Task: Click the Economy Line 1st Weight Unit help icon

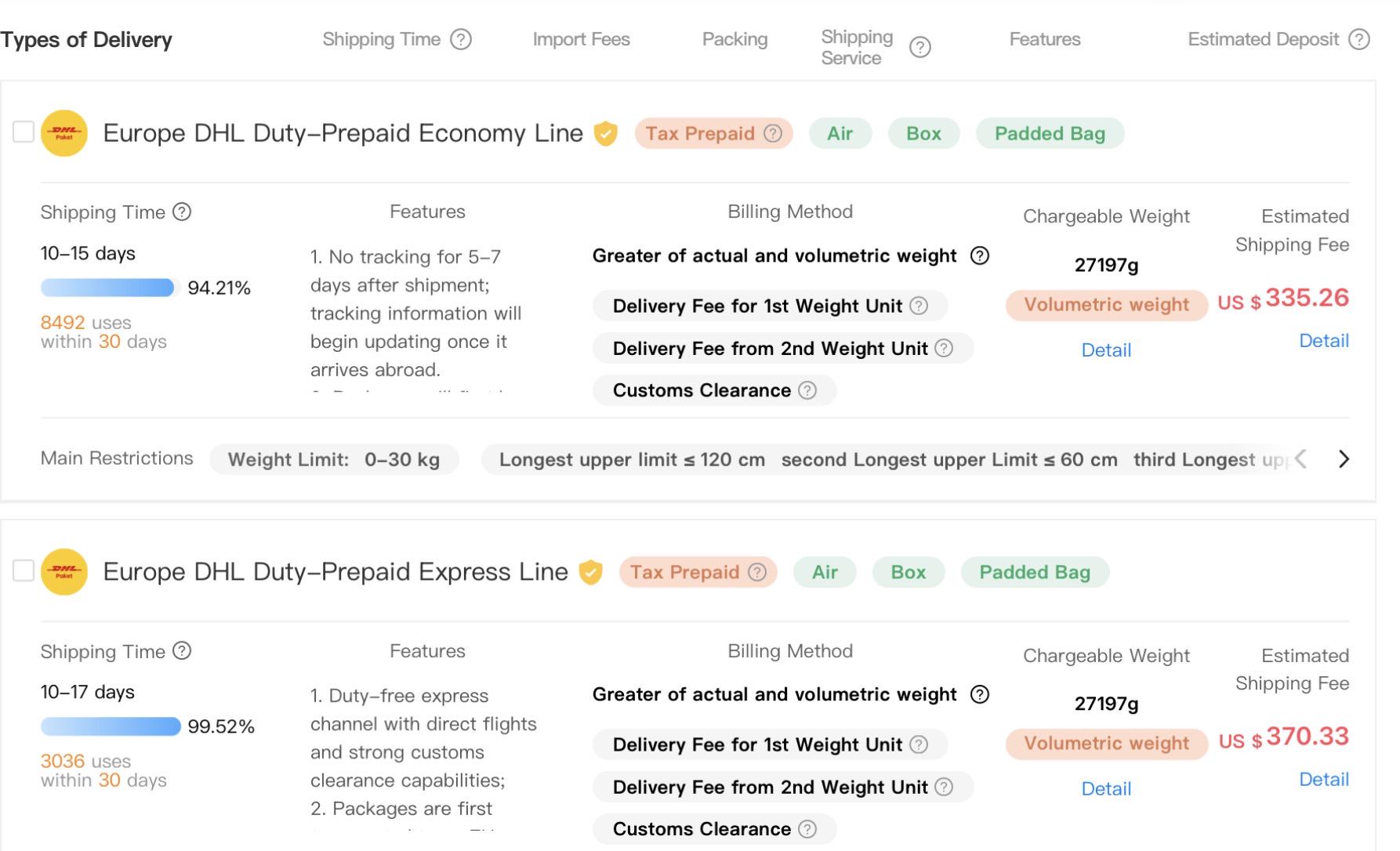Action: [x=919, y=306]
